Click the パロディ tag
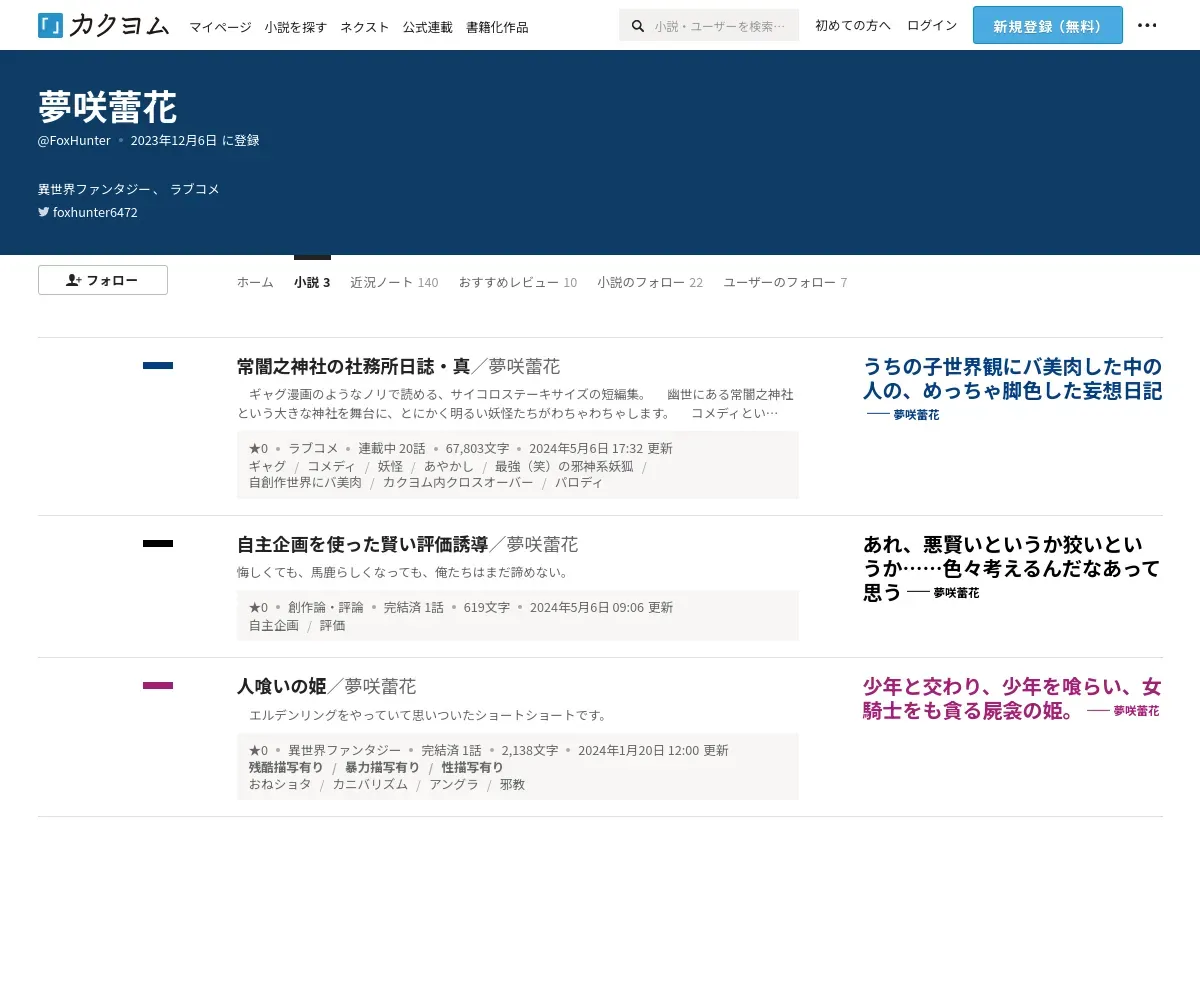1200x1000 pixels. point(579,482)
